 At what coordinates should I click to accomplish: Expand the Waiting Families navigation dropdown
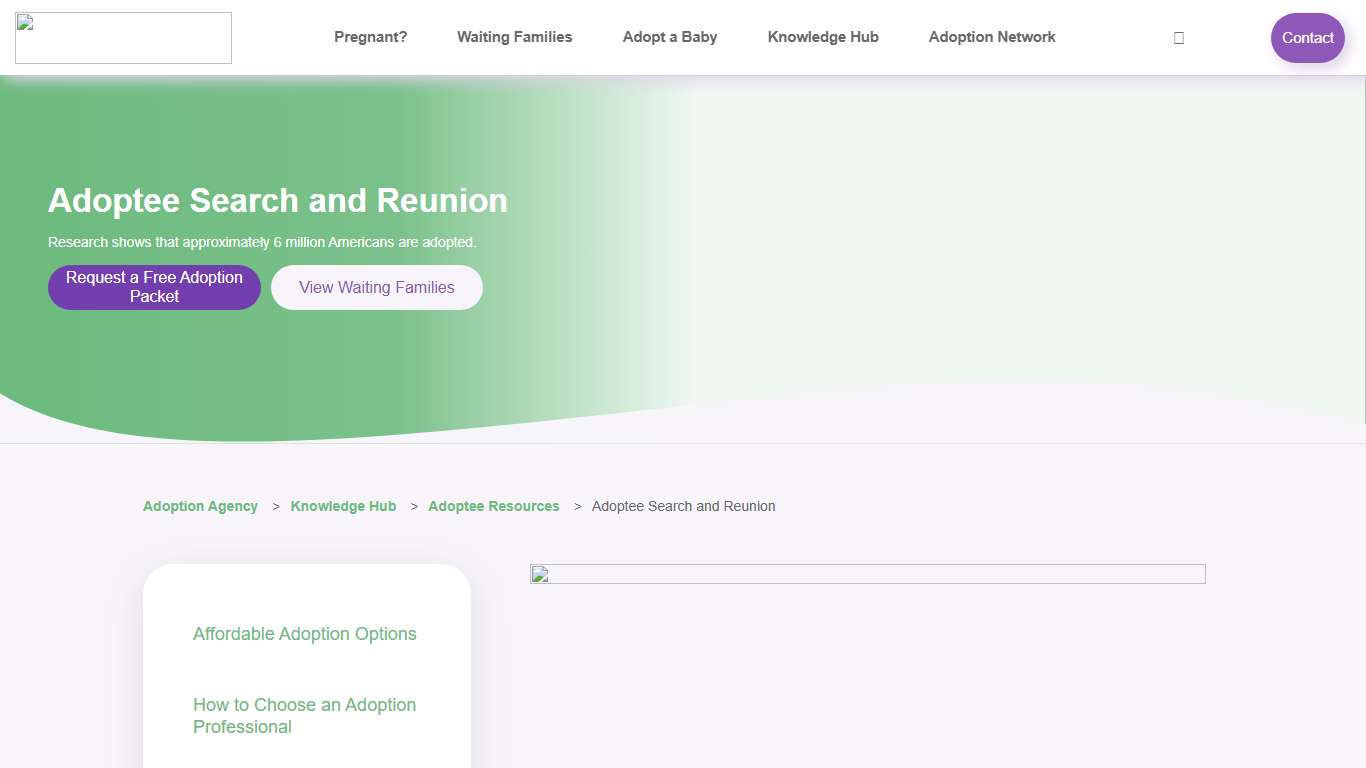tap(514, 37)
